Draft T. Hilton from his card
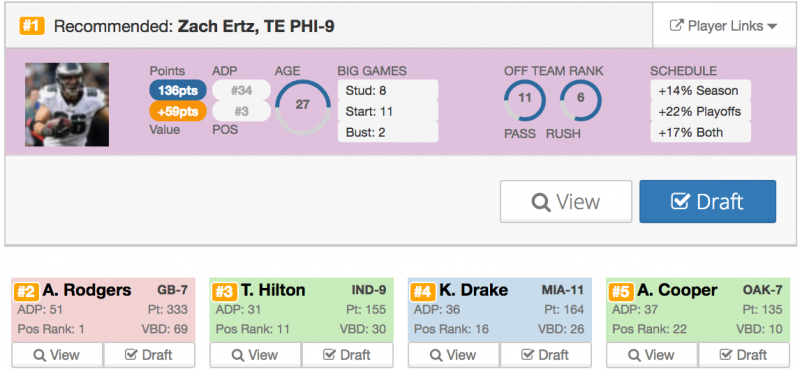800x371 pixels. point(347,355)
